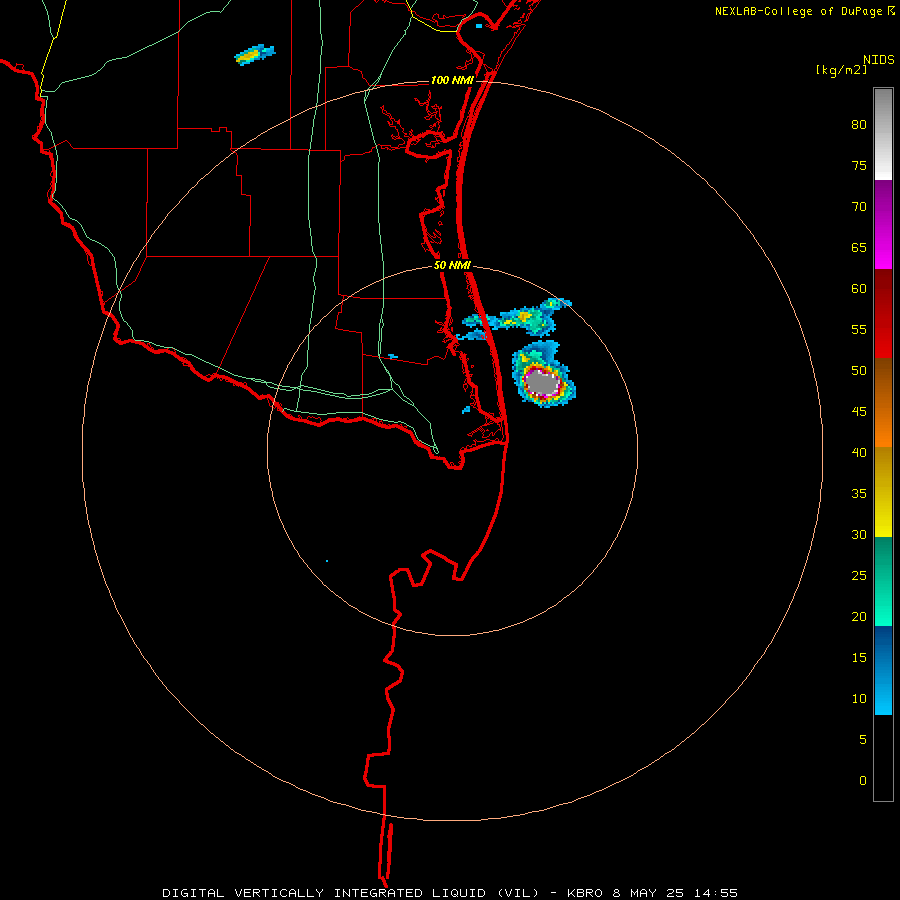
Task: Click the legend value 55
Action: coord(859,329)
